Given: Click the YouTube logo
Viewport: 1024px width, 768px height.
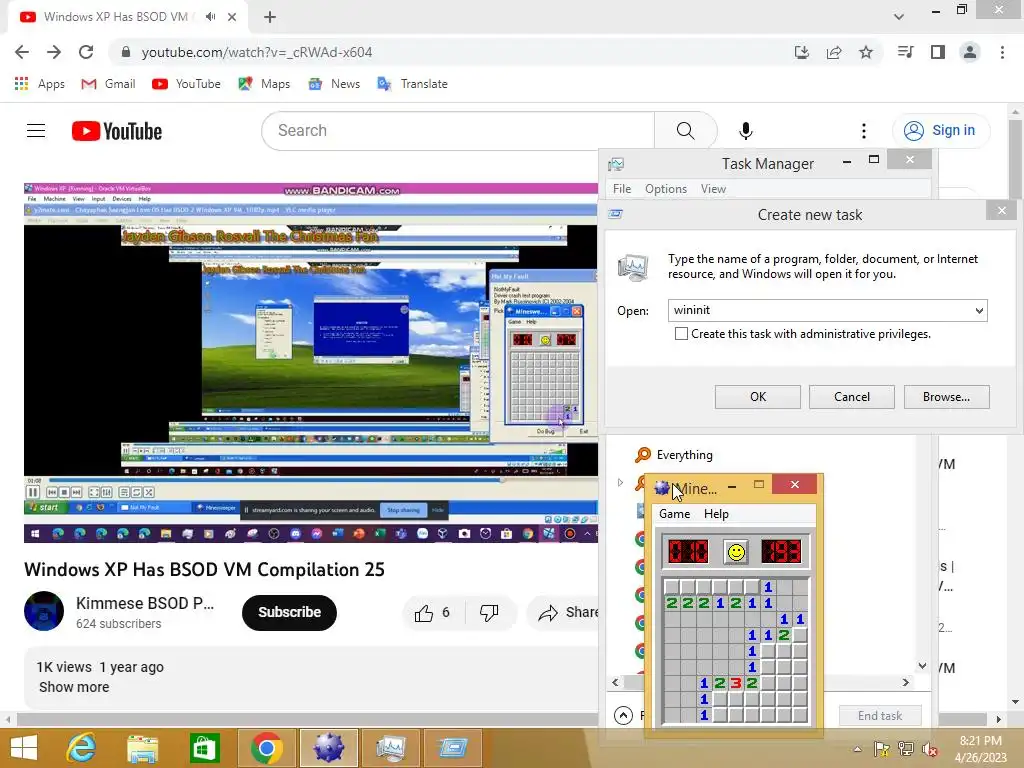Looking at the screenshot, I should (x=117, y=131).
